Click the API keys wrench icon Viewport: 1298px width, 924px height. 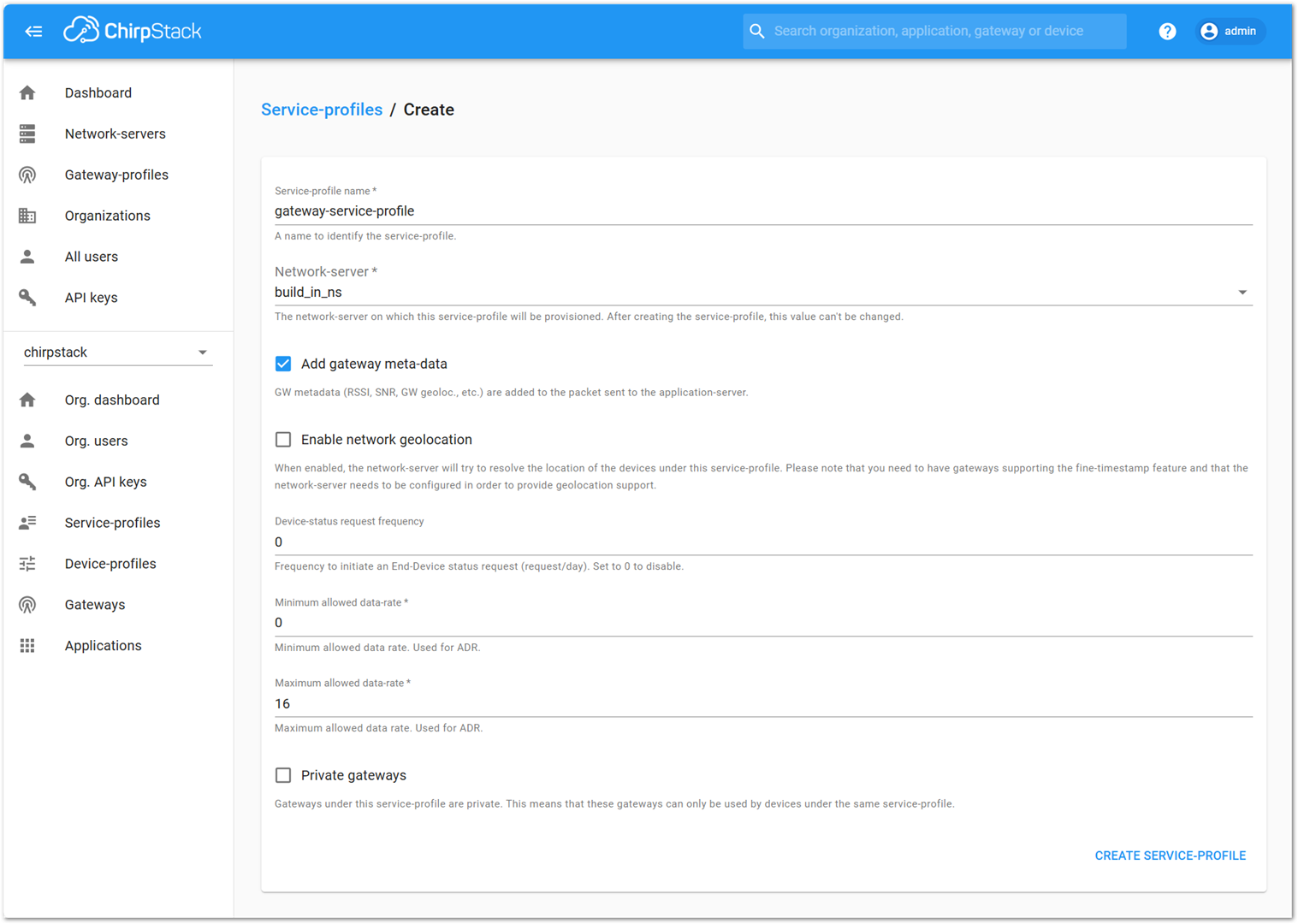(27, 298)
